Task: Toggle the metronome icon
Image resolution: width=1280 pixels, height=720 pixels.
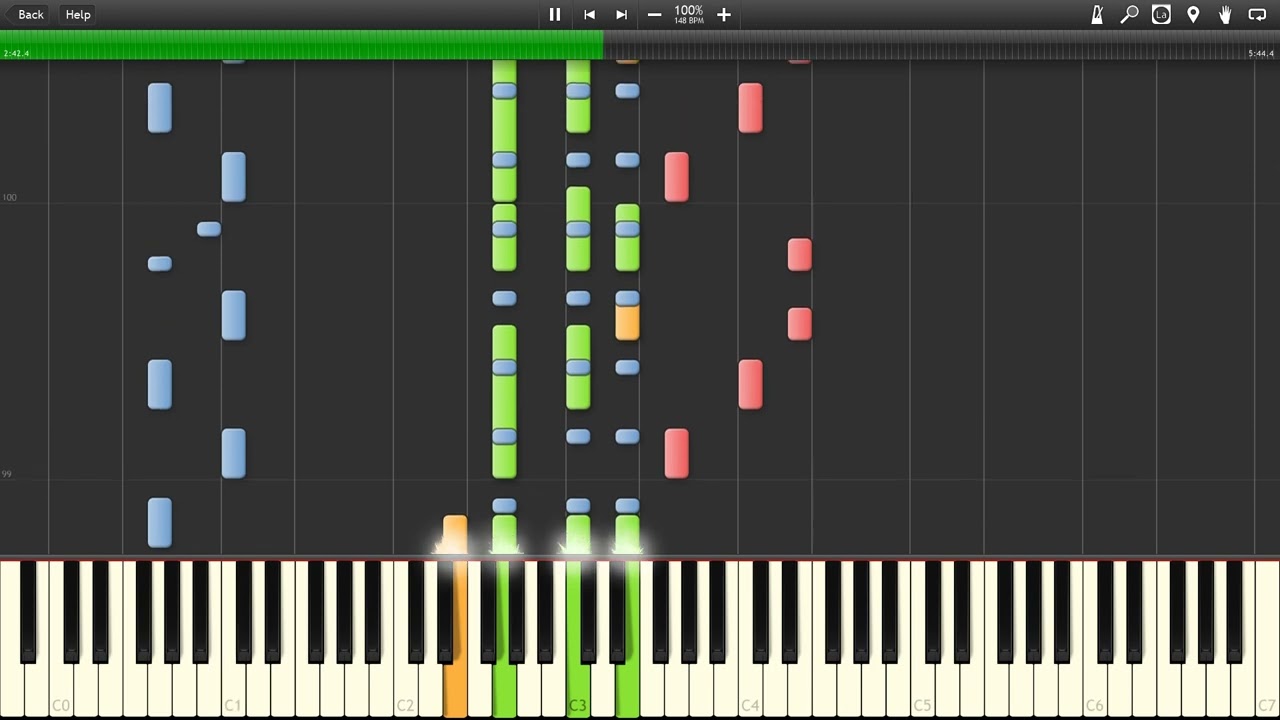Action: (x=1097, y=14)
